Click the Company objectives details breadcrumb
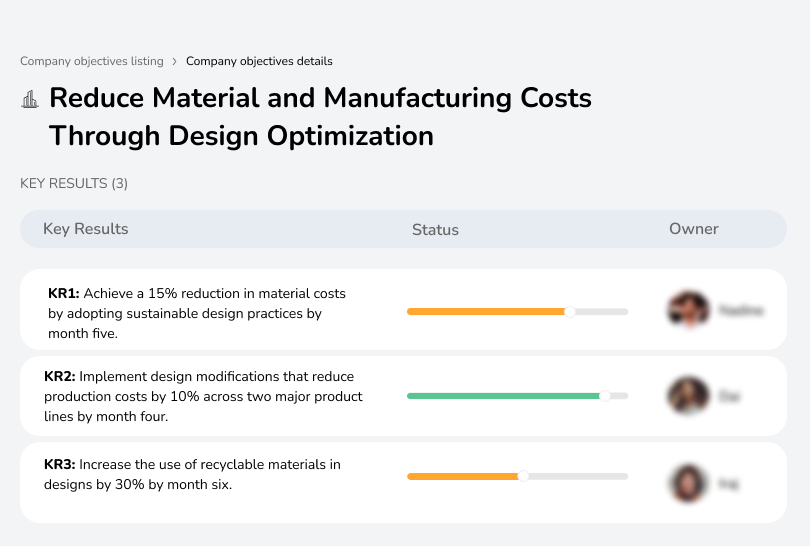Image resolution: width=810 pixels, height=546 pixels. tap(259, 61)
